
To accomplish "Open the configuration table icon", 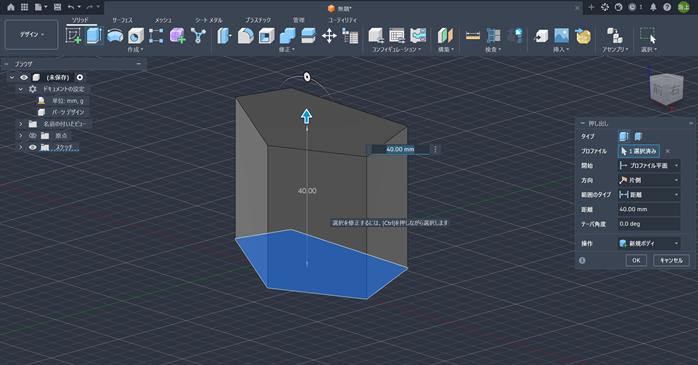I will 397,36.
